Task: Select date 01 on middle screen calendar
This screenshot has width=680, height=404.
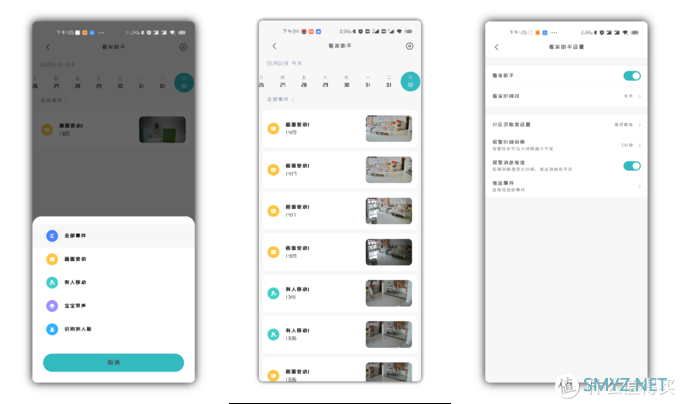Action: click(389, 81)
